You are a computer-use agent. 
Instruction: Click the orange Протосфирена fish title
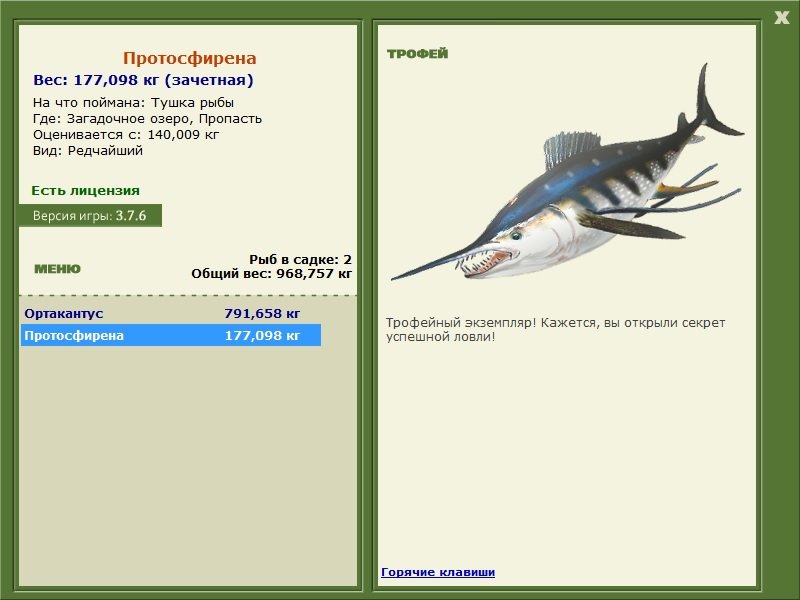click(189, 58)
